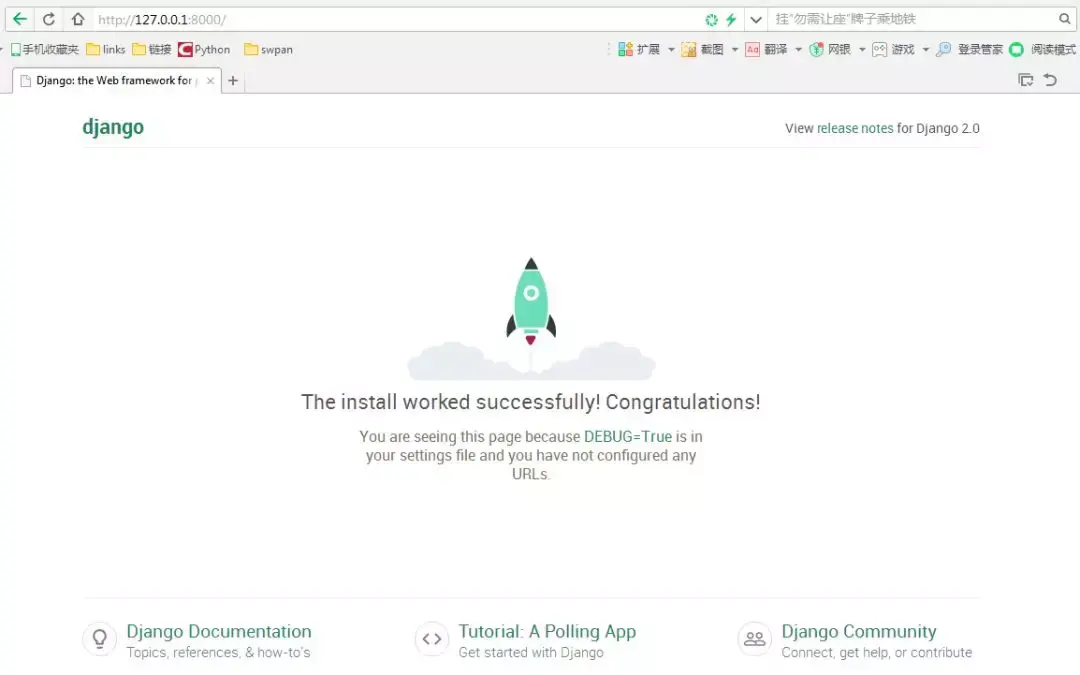Screen dimensions: 1080x675
Task: Click 'Get started with Django' text
Action: (x=531, y=652)
